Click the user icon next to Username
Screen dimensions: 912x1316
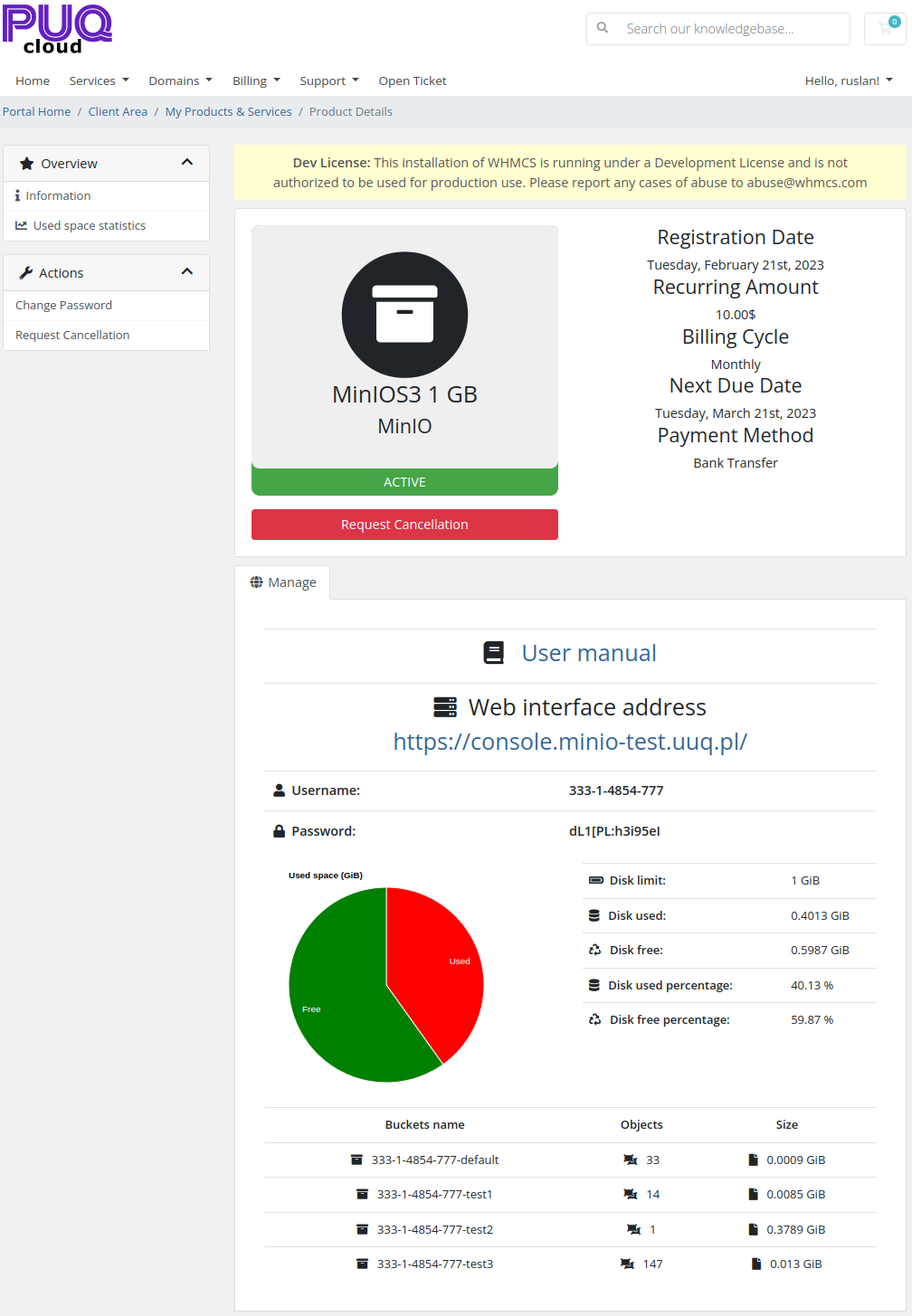280,791
